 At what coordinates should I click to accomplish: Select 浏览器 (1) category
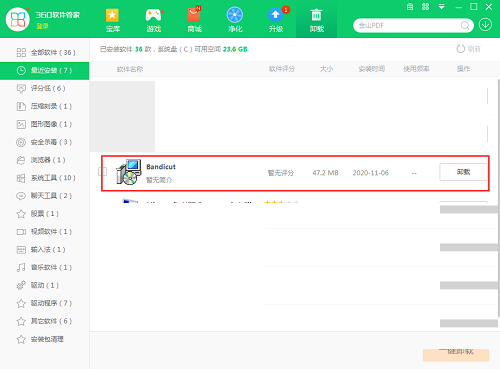[45, 160]
